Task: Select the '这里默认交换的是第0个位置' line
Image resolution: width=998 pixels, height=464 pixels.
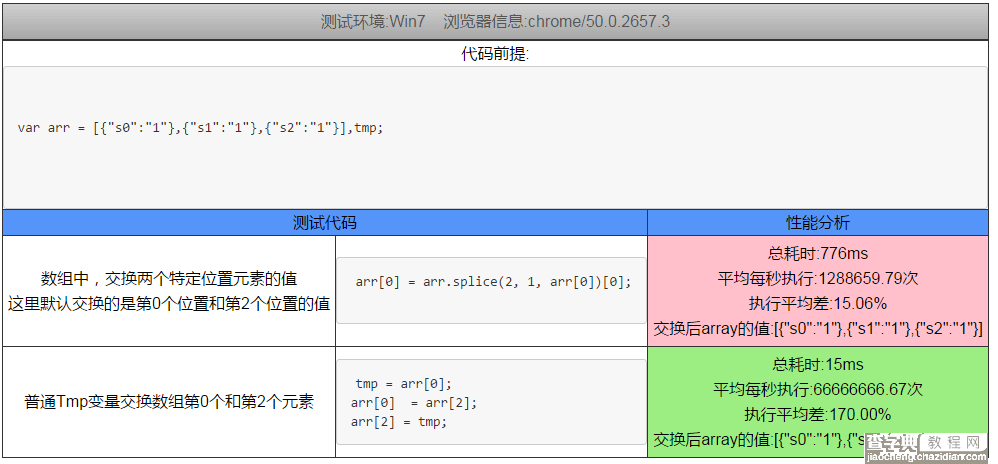Action: click(x=169, y=304)
